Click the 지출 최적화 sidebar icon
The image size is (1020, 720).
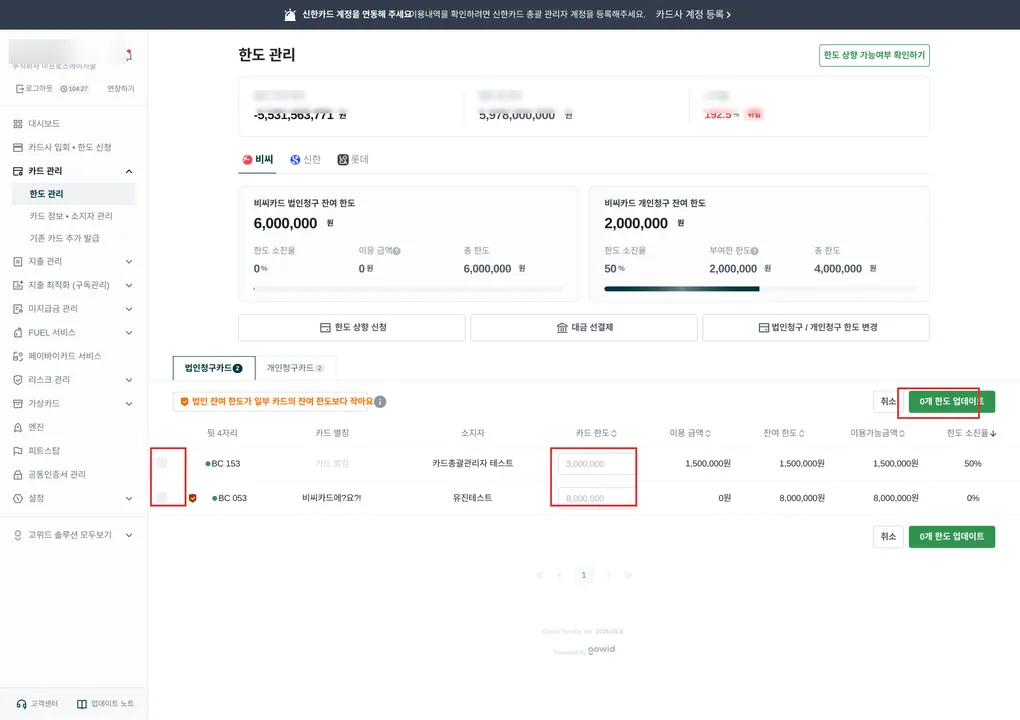click(18, 286)
